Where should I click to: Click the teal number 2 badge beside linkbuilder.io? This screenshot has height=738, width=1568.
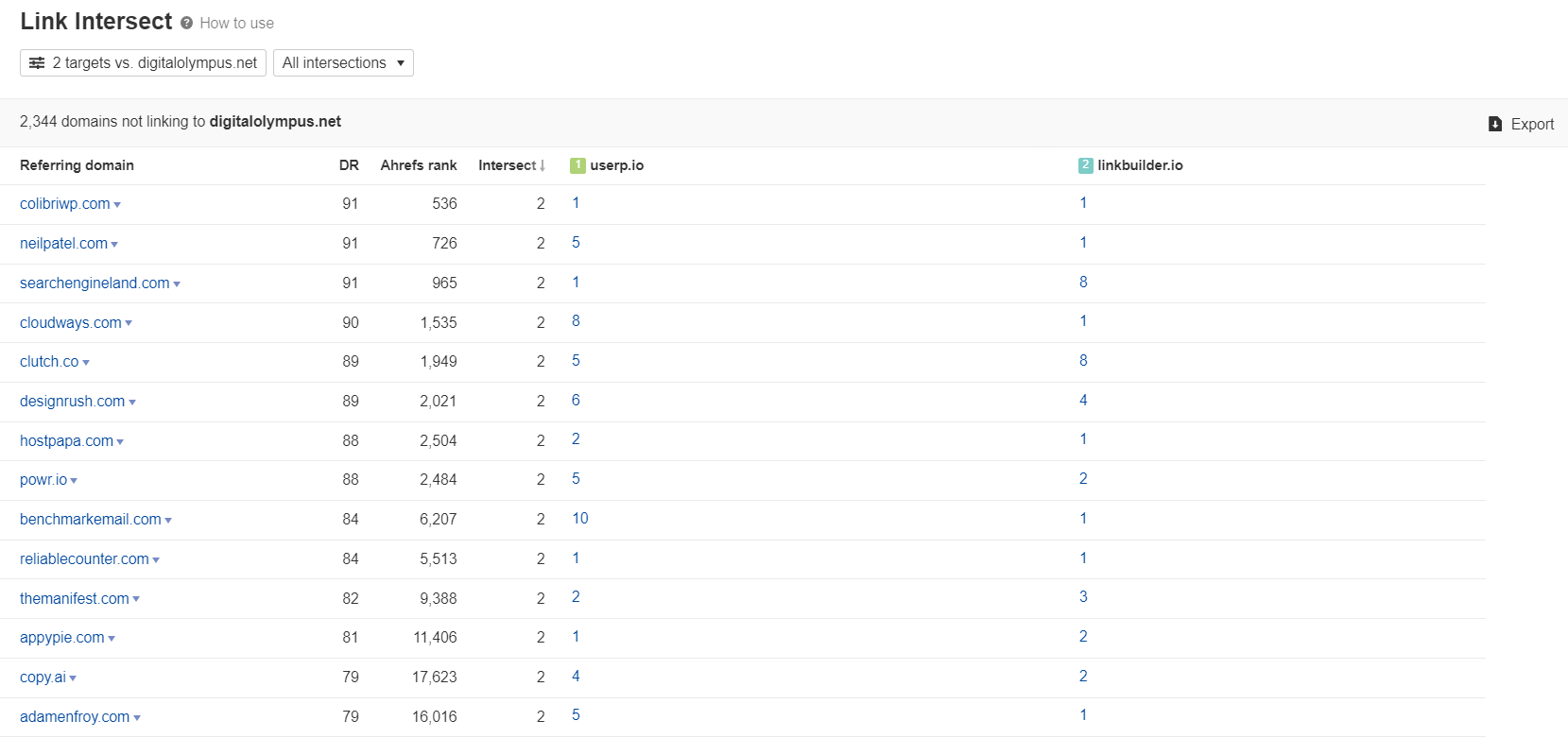click(1086, 165)
